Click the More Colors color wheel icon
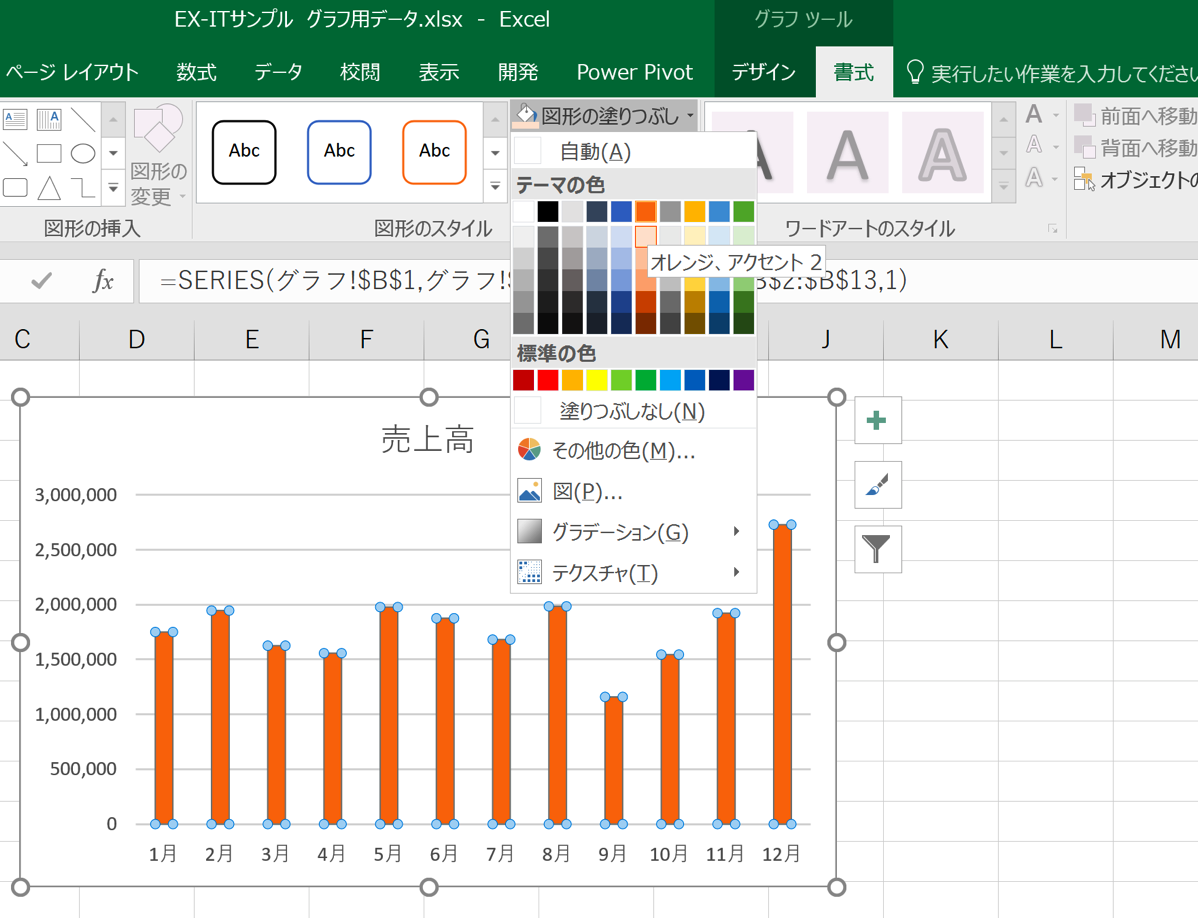Image resolution: width=1198 pixels, height=918 pixels. tap(529, 450)
